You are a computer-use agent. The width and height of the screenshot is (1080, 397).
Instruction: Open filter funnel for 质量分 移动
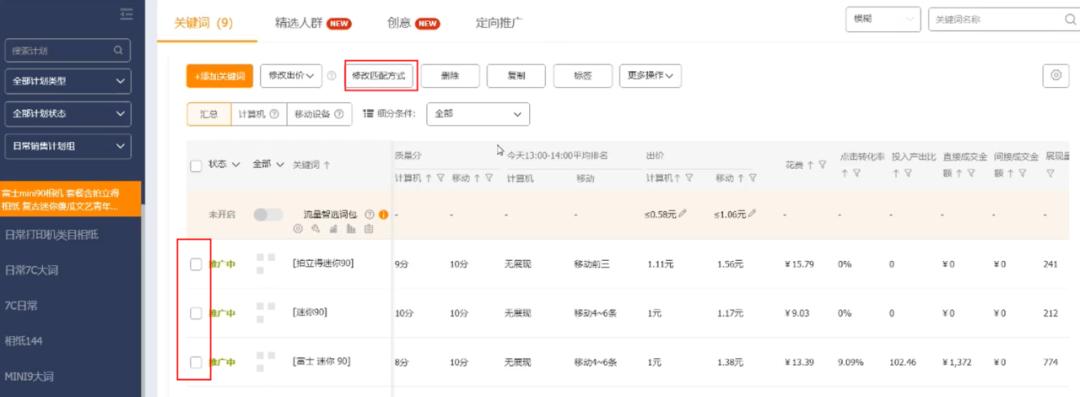[x=488, y=178]
